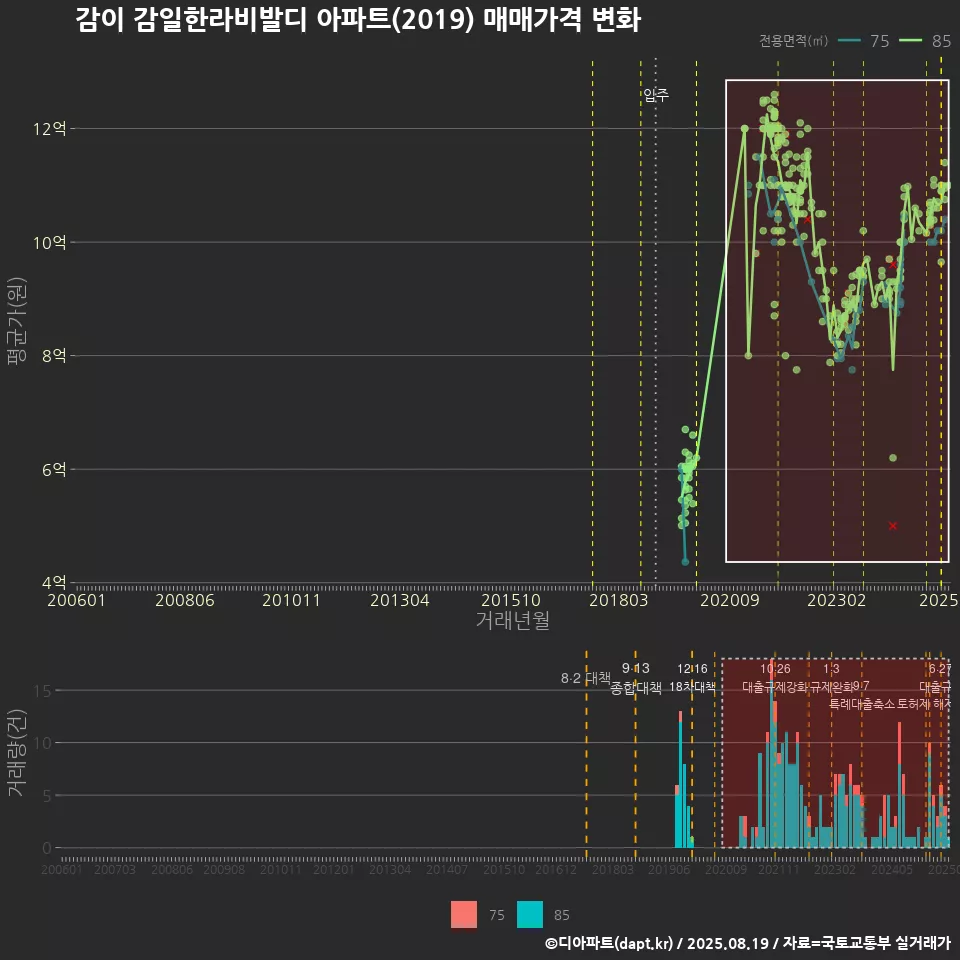Viewport: 960px width, 960px height.
Task: Click the 10·26 대출규제강화 policy label
Action: tap(776, 678)
